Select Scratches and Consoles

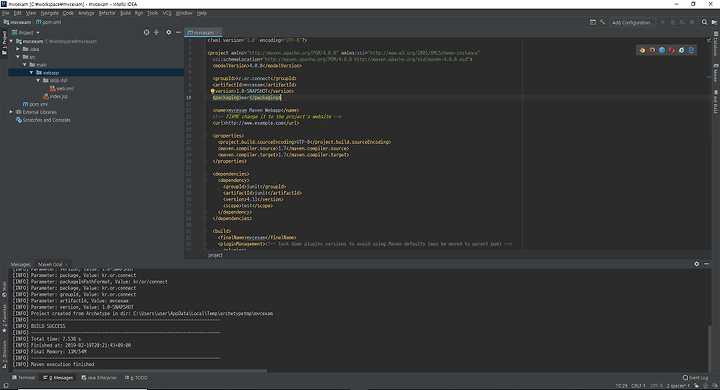coord(43,120)
